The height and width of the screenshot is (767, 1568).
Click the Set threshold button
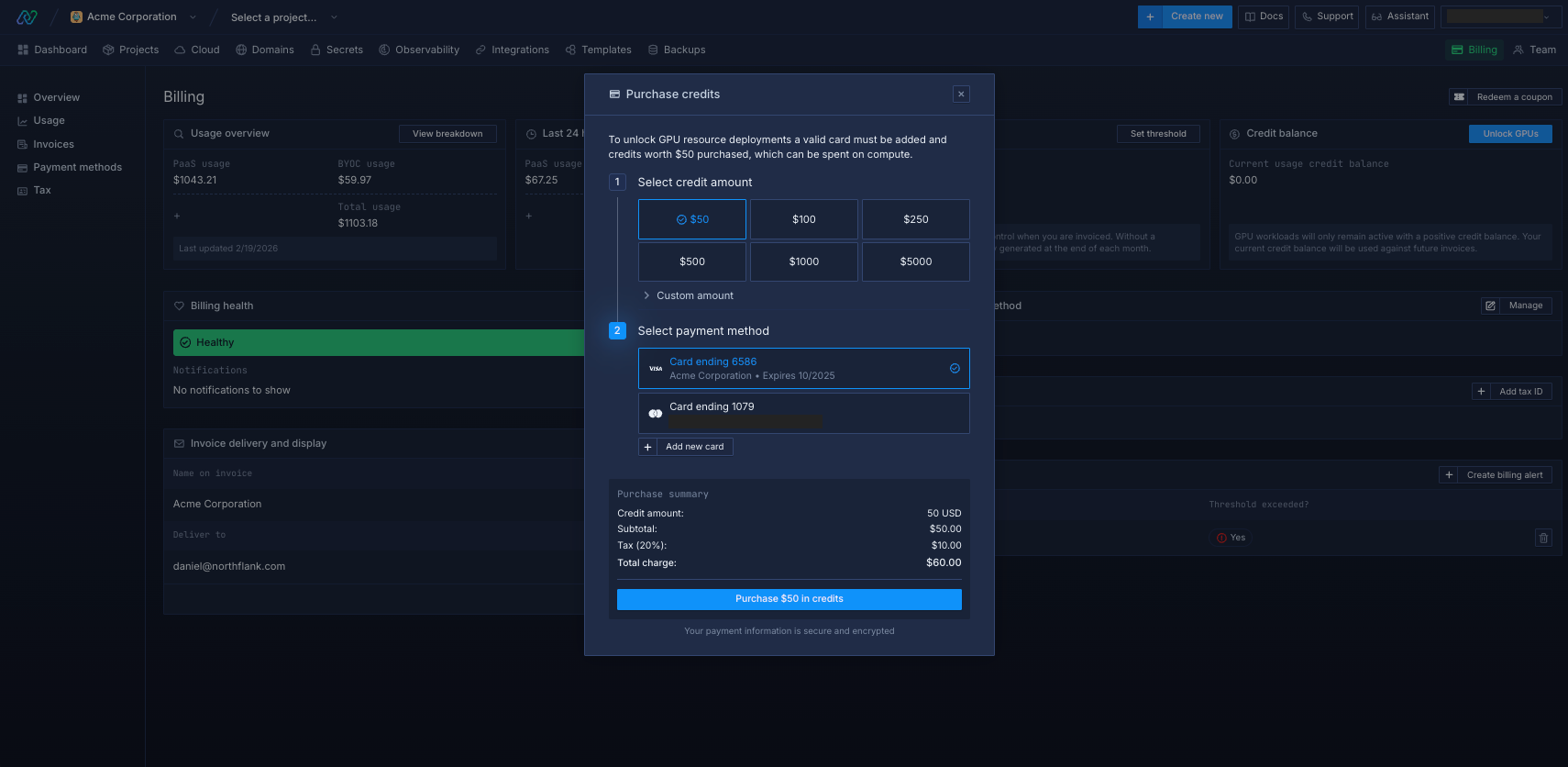[1158, 134]
